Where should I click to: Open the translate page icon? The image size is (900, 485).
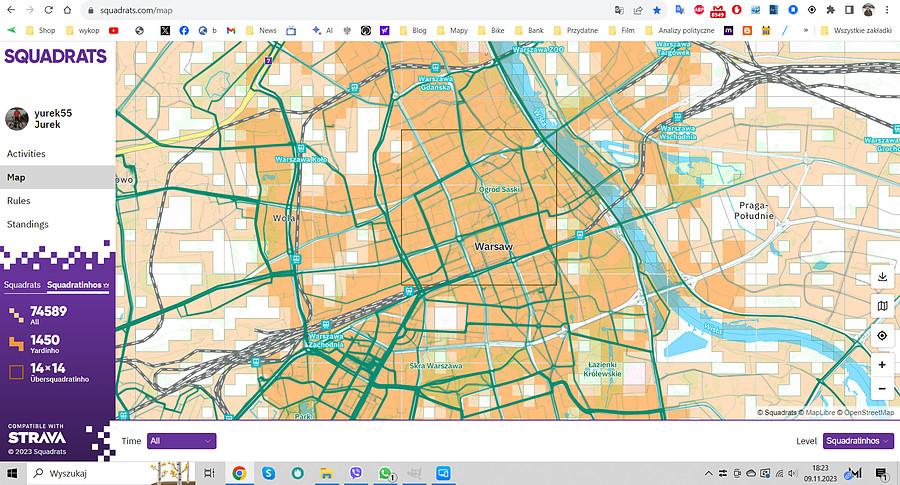tap(619, 10)
